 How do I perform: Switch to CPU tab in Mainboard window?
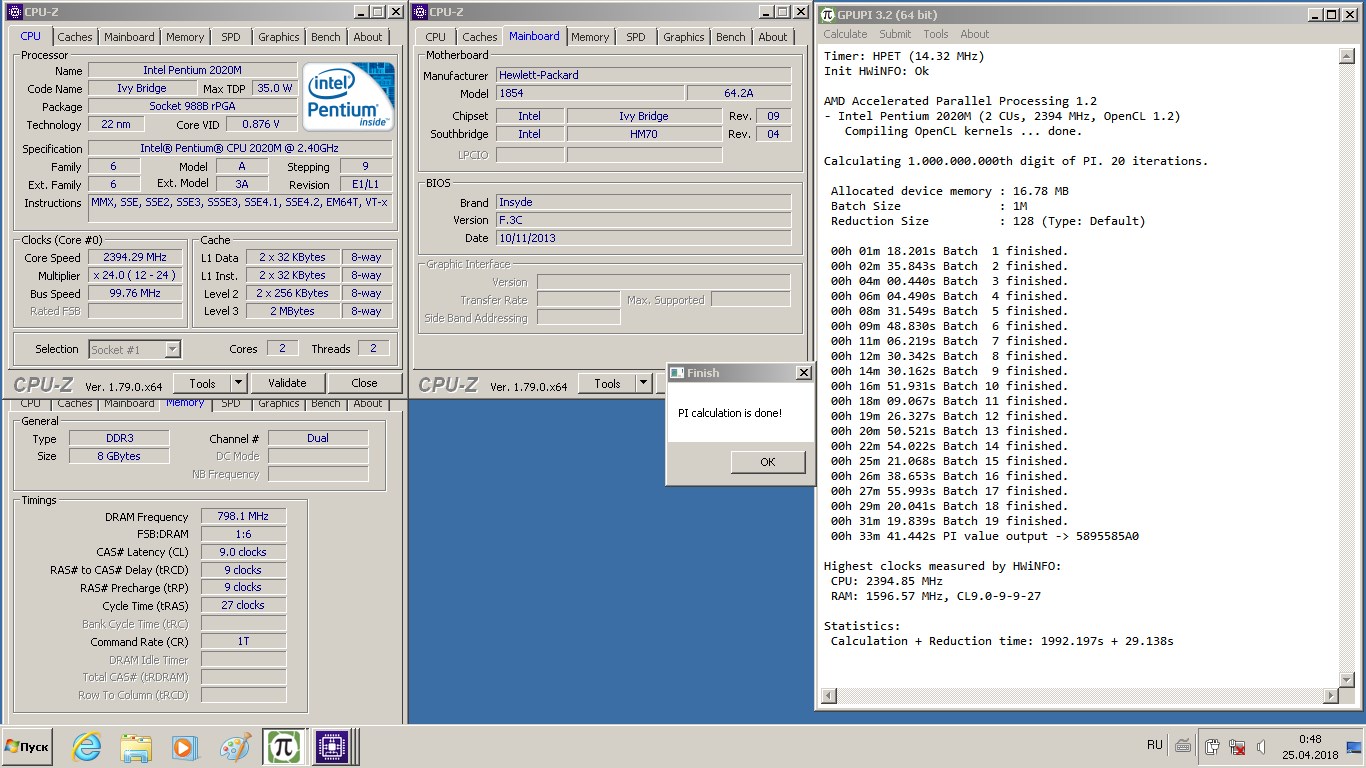436,37
